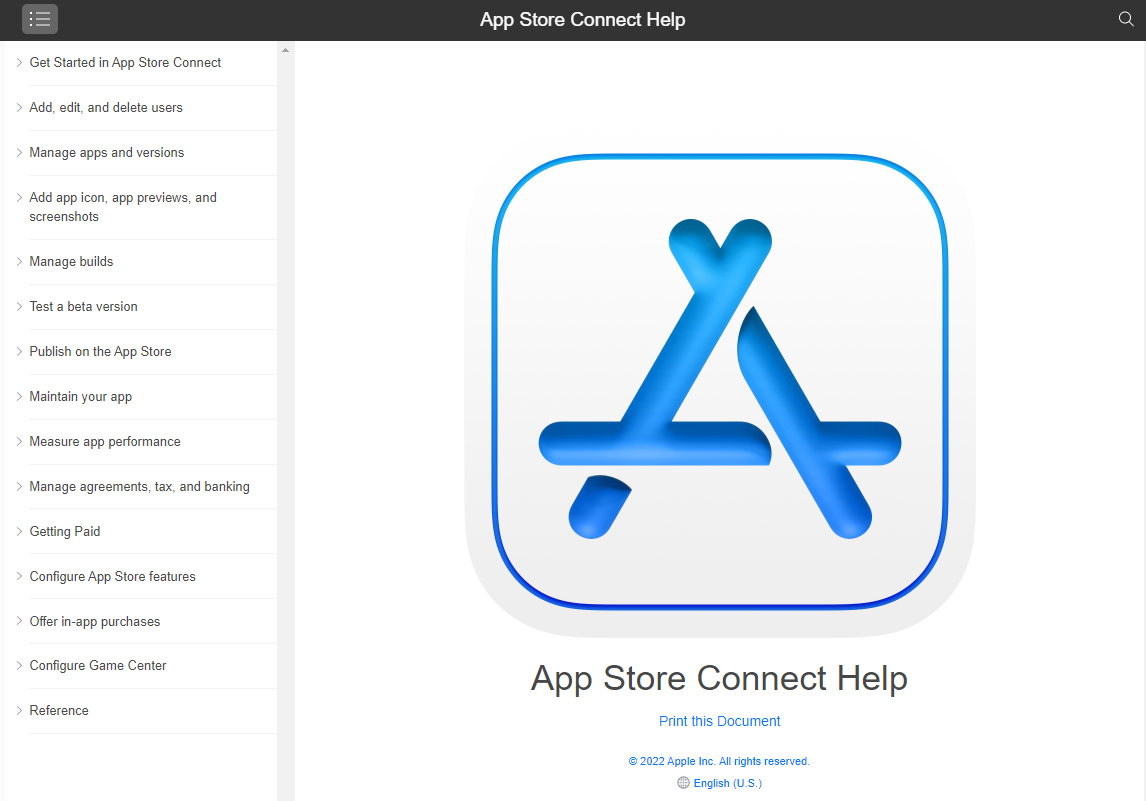Select Offer in-app purchases topic

[x=95, y=621]
